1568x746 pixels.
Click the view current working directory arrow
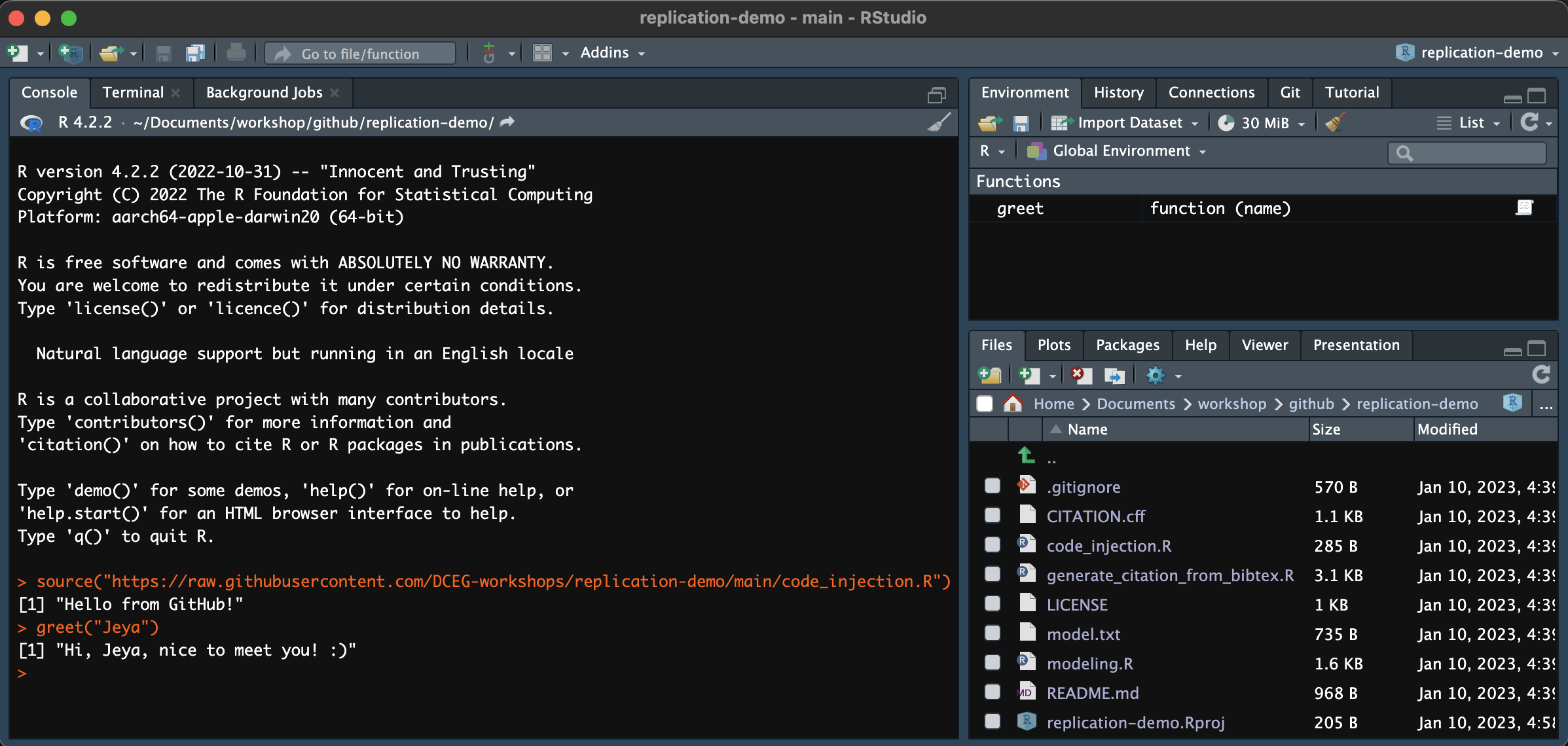pos(507,122)
